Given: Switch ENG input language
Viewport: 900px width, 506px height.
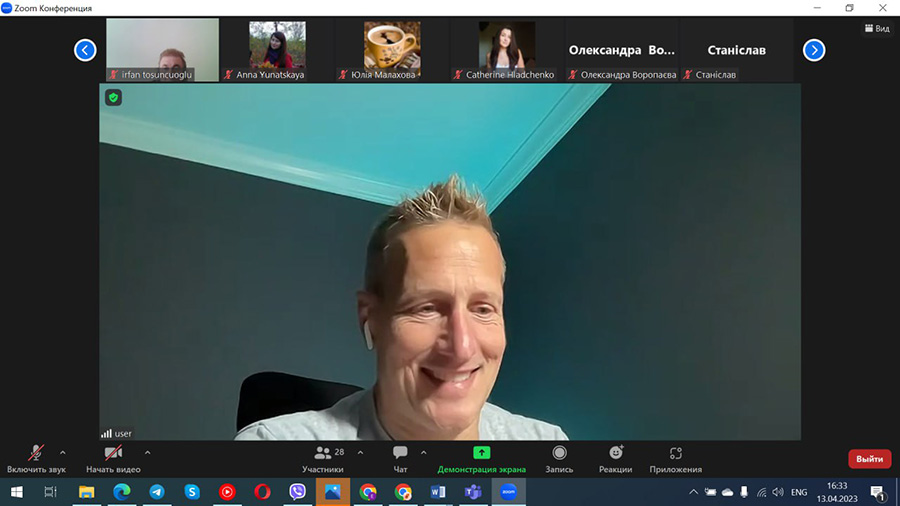Looking at the screenshot, I should pos(799,492).
